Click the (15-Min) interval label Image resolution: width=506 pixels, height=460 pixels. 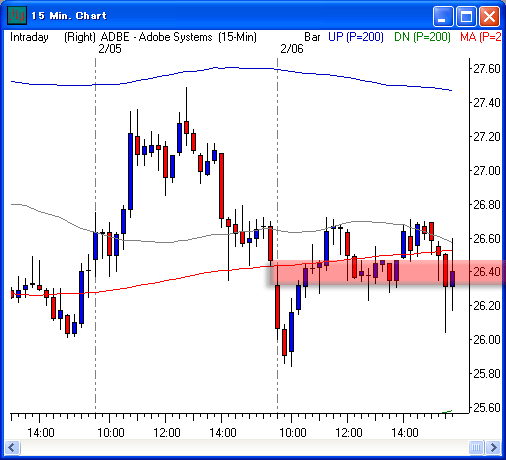click(238, 37)
